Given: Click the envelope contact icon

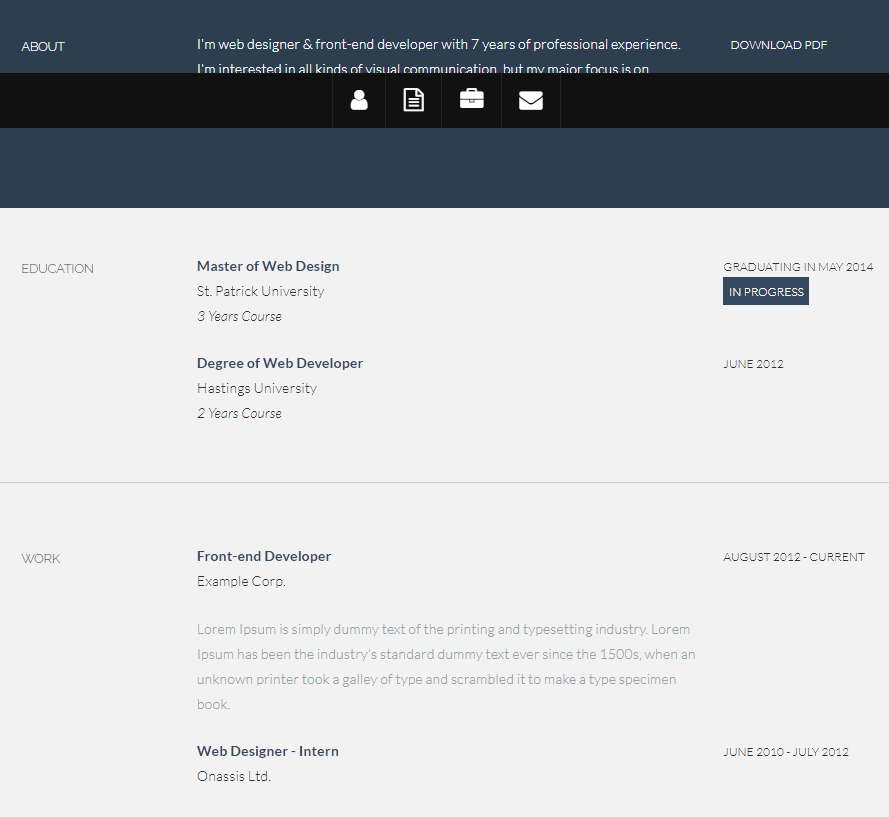Looking at the screenshot, I should pos(531,100).
